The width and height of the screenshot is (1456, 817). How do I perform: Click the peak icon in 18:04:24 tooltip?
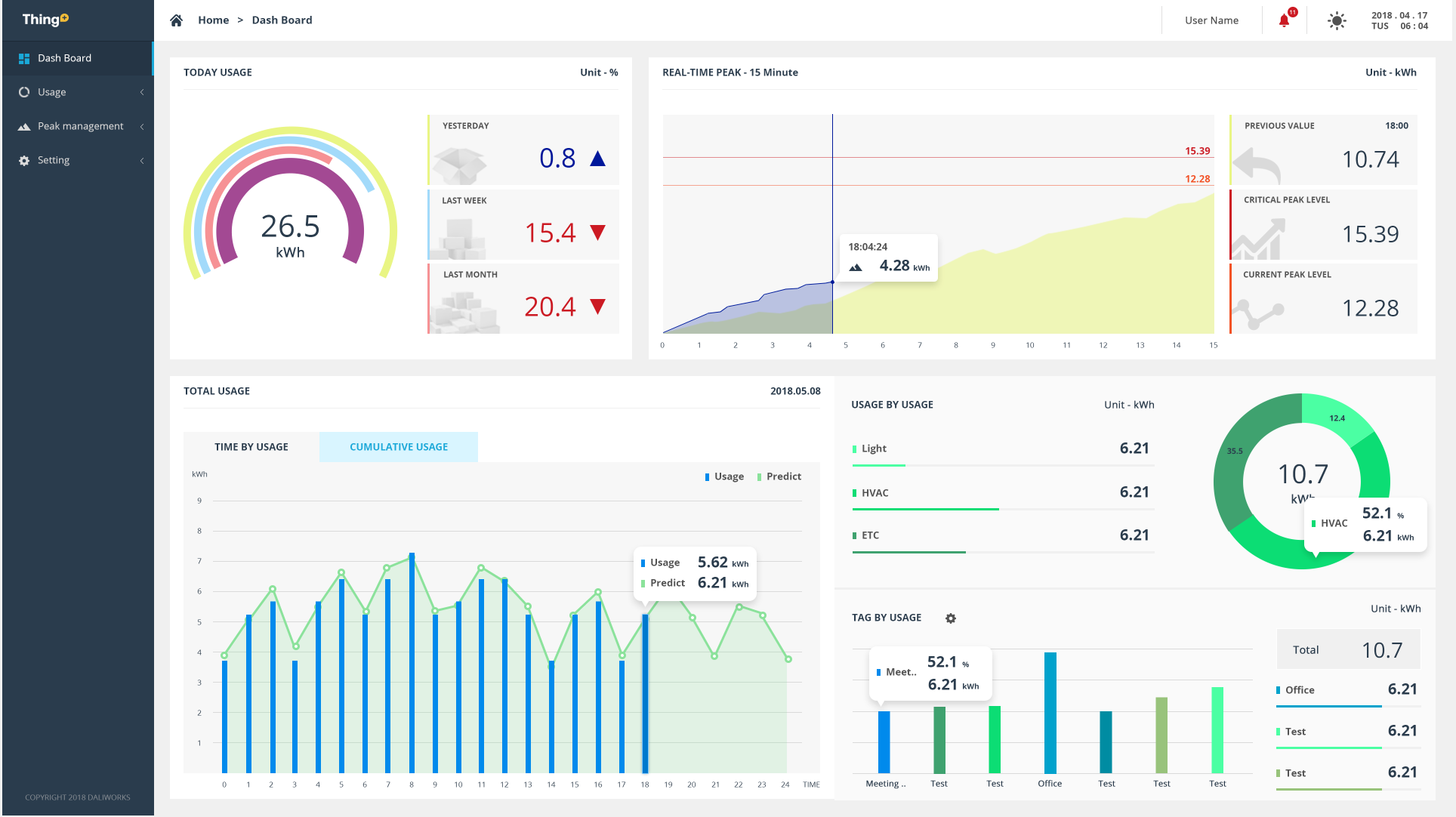pos(856,267)
